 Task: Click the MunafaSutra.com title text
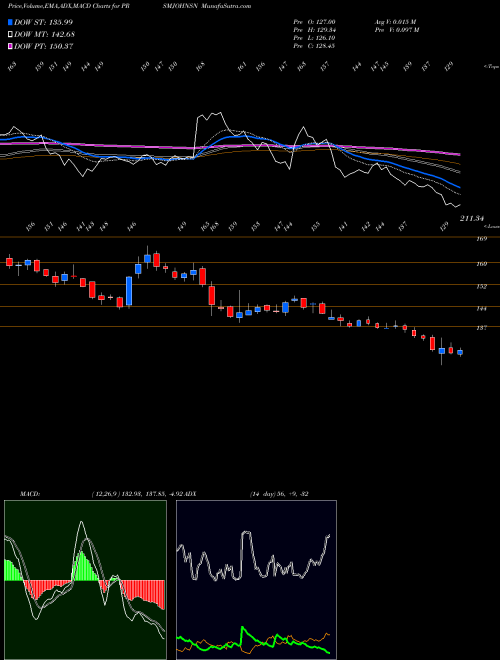[x=226, y=6]
